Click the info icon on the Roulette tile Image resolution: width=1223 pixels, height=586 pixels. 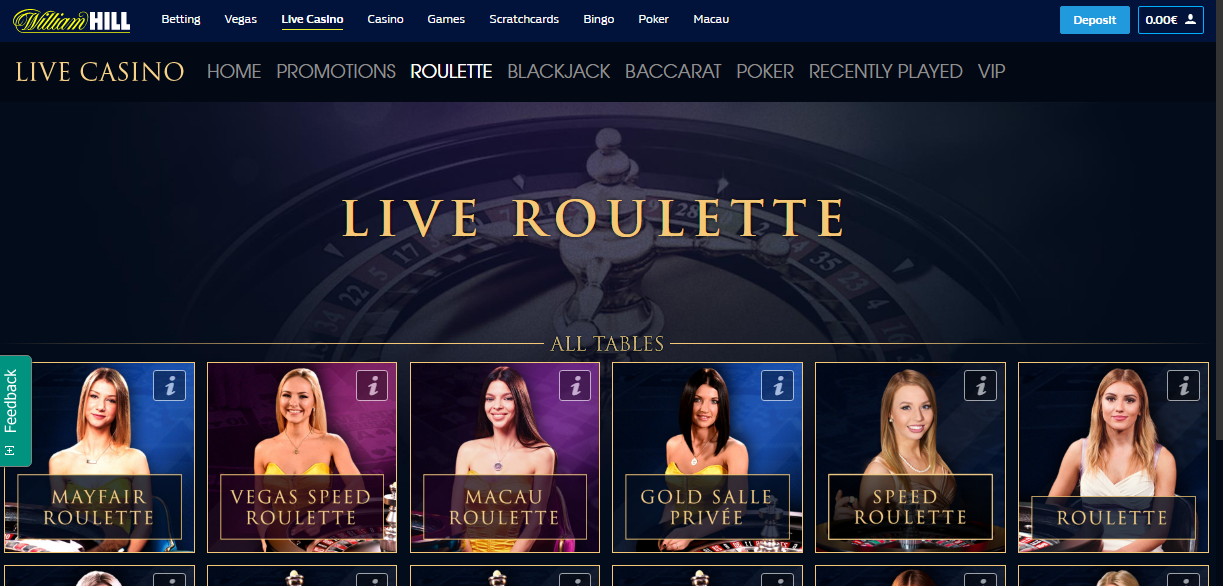[x=1184, y=385]
